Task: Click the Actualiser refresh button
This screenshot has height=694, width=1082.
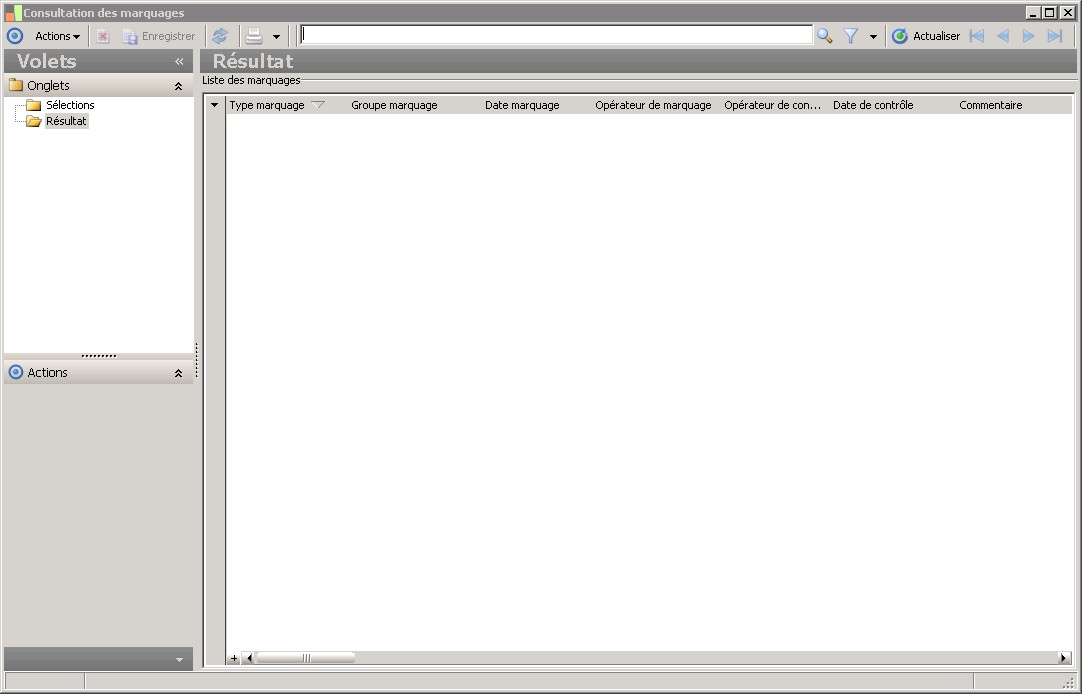Action: [926, 36]
